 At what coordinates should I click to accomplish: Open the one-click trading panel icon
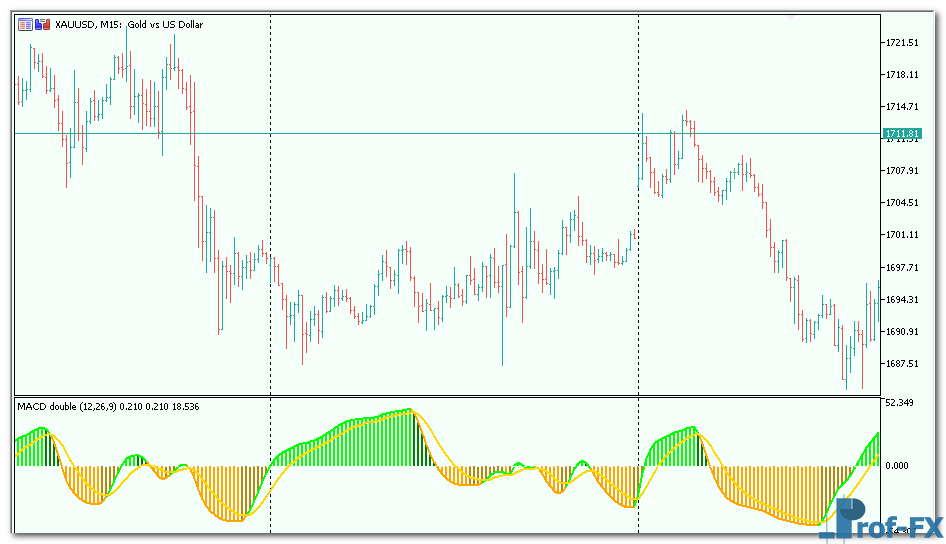click(25, 24)
